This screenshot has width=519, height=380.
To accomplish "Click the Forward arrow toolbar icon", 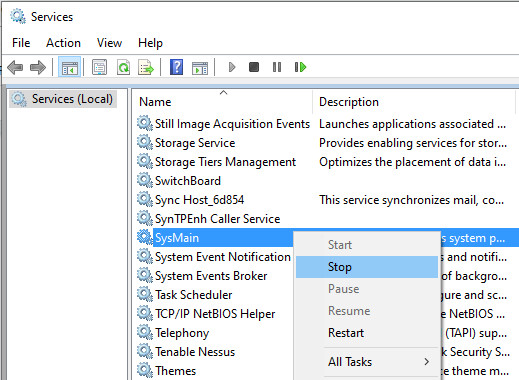I will click(38, 68).
